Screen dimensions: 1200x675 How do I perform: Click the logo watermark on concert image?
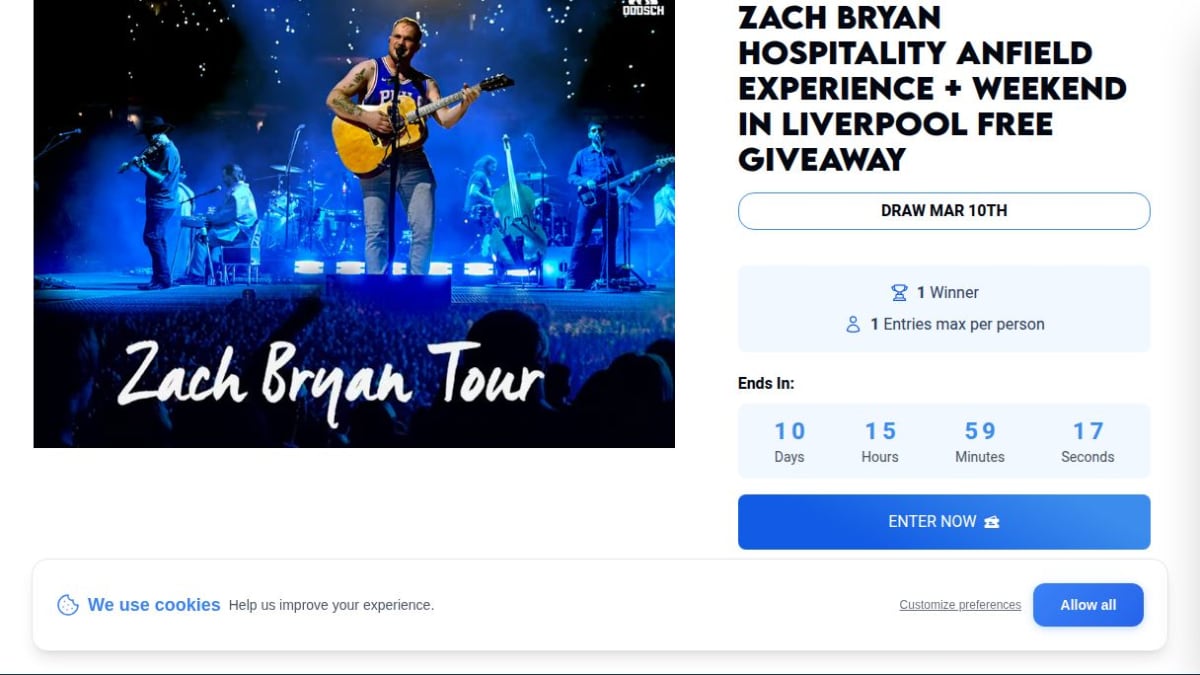click(x=643, y=9)
